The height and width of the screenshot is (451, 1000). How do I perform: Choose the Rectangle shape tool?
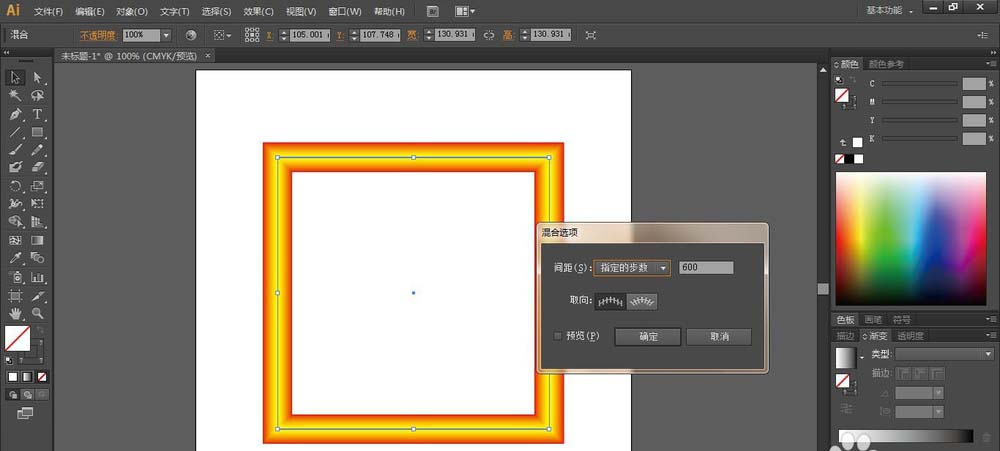coord(38,132)
